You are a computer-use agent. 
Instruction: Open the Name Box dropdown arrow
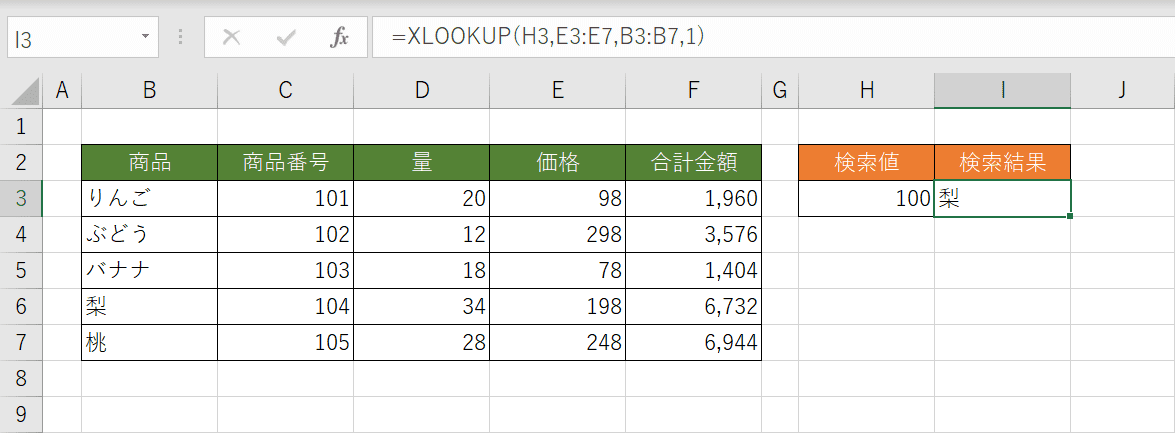[145, 38]
